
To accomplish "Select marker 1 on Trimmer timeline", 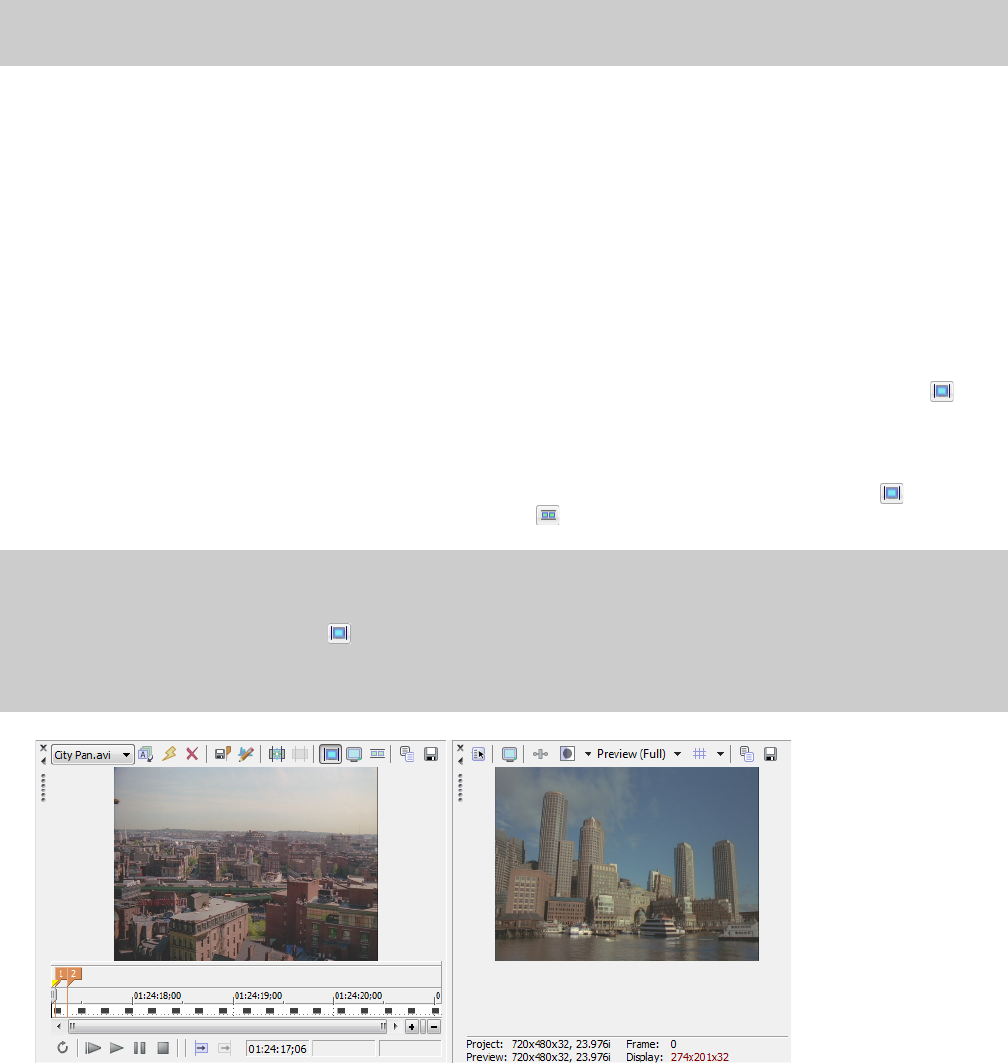I will click(x=60, y=974).
